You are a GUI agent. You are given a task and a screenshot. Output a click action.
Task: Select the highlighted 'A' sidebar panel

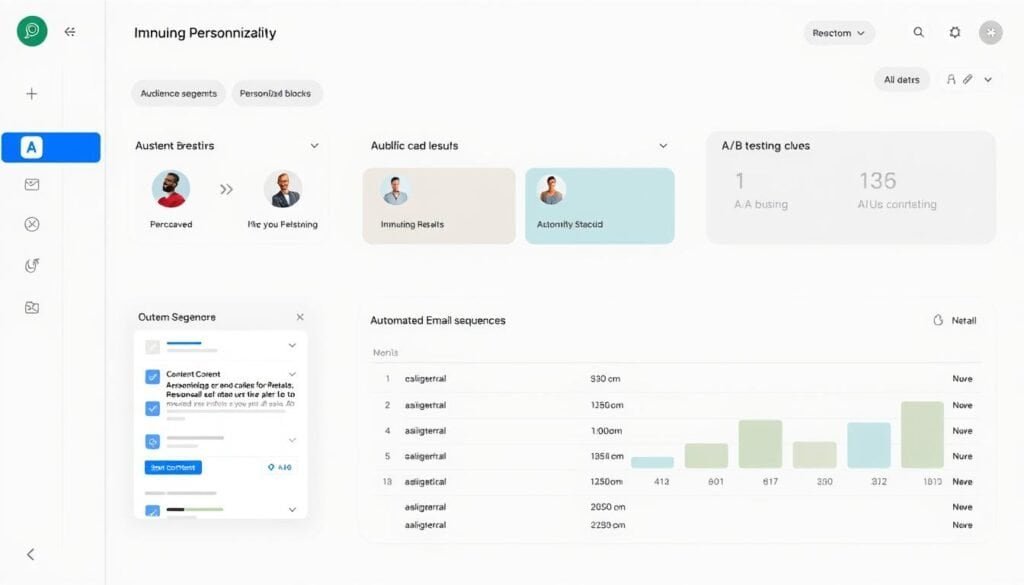32,146
